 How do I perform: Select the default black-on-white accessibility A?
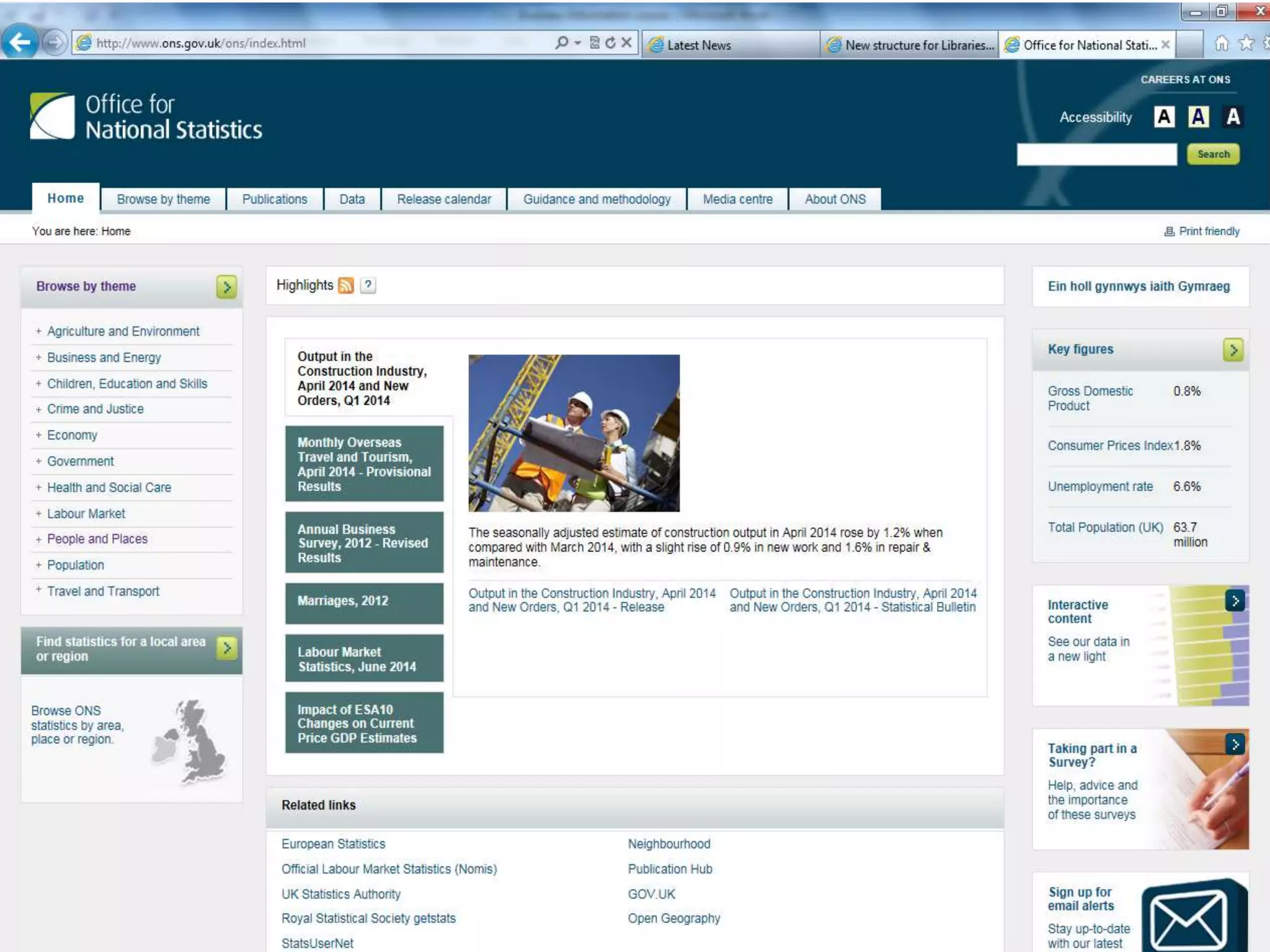pos(1164,117)
